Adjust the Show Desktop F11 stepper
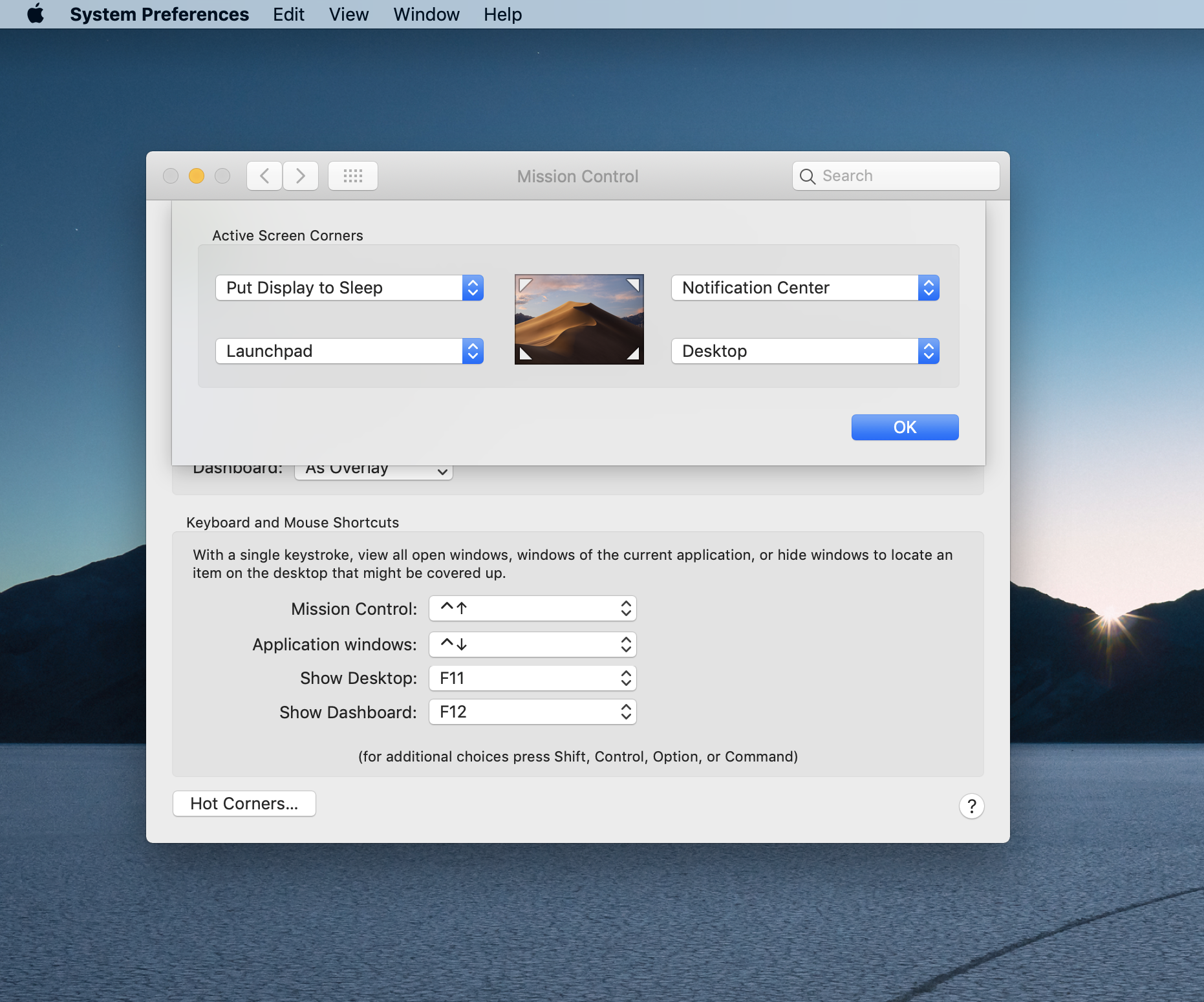 [625, 677]
